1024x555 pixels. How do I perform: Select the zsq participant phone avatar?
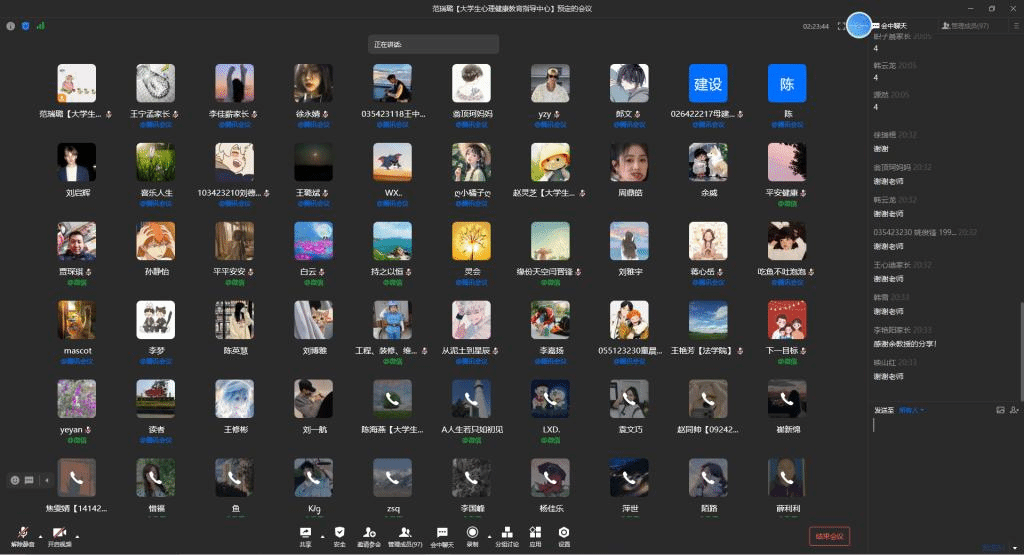(392, 478)
